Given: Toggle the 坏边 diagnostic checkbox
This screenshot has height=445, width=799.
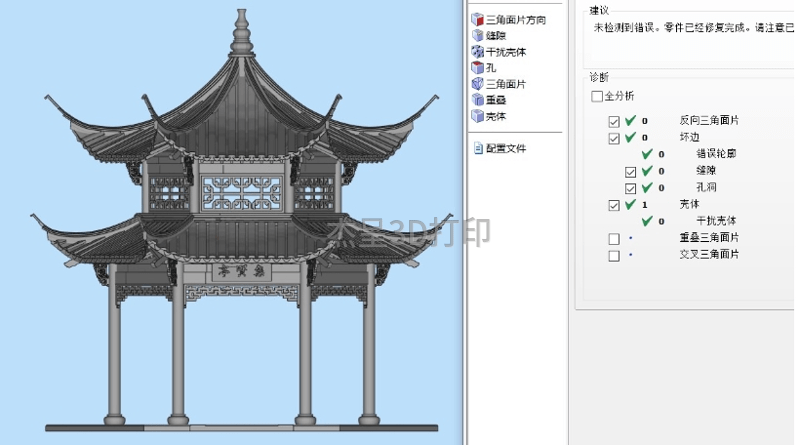Looking at the screenshot, I should click(x=614, y=138).
